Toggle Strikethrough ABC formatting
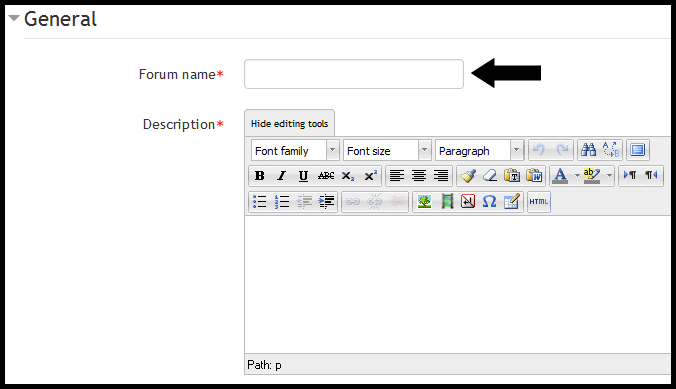The height and width of the screenshot is (389, 676). [326, 176]
